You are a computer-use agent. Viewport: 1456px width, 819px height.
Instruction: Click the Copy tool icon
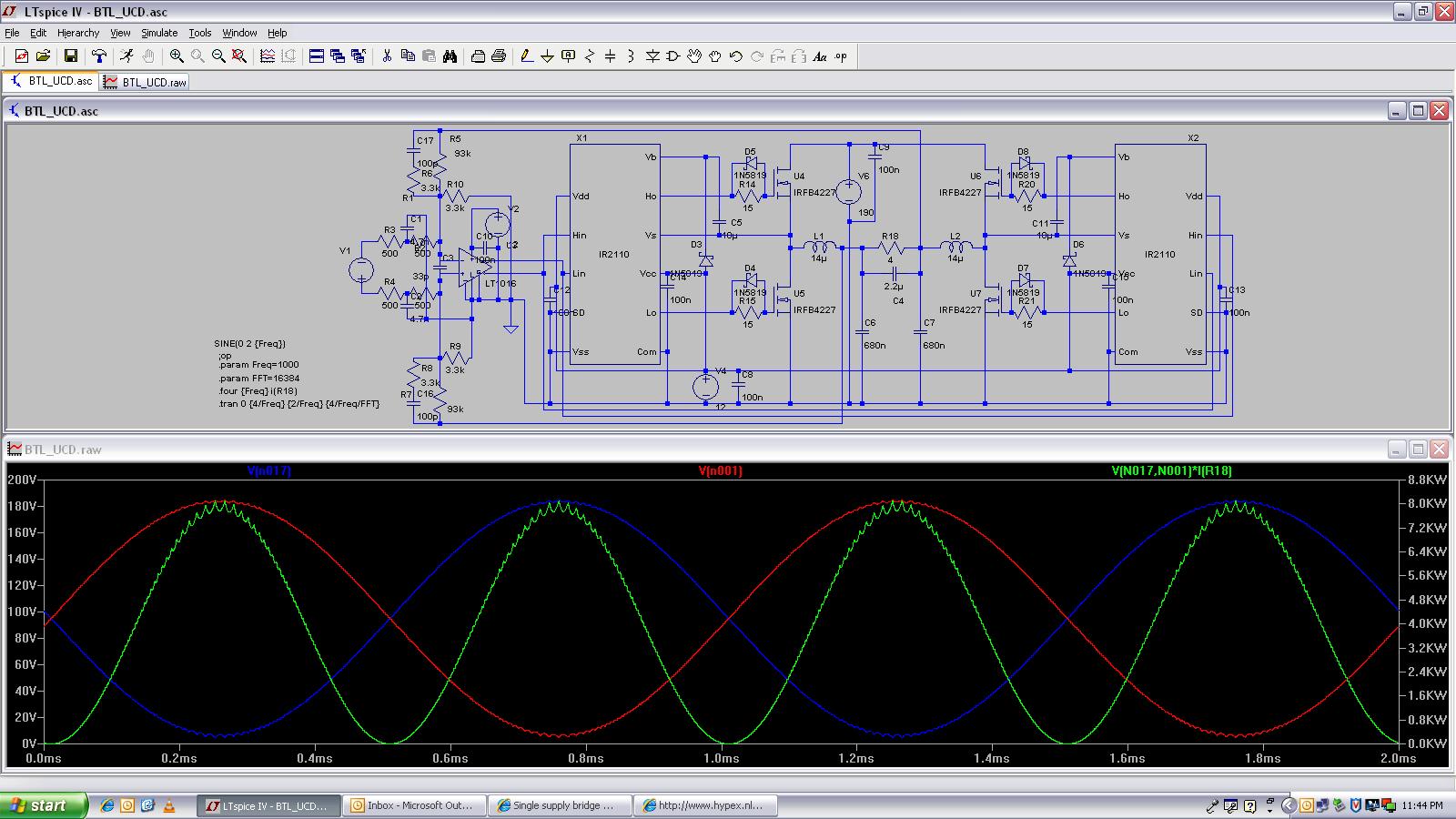[408, 56]
